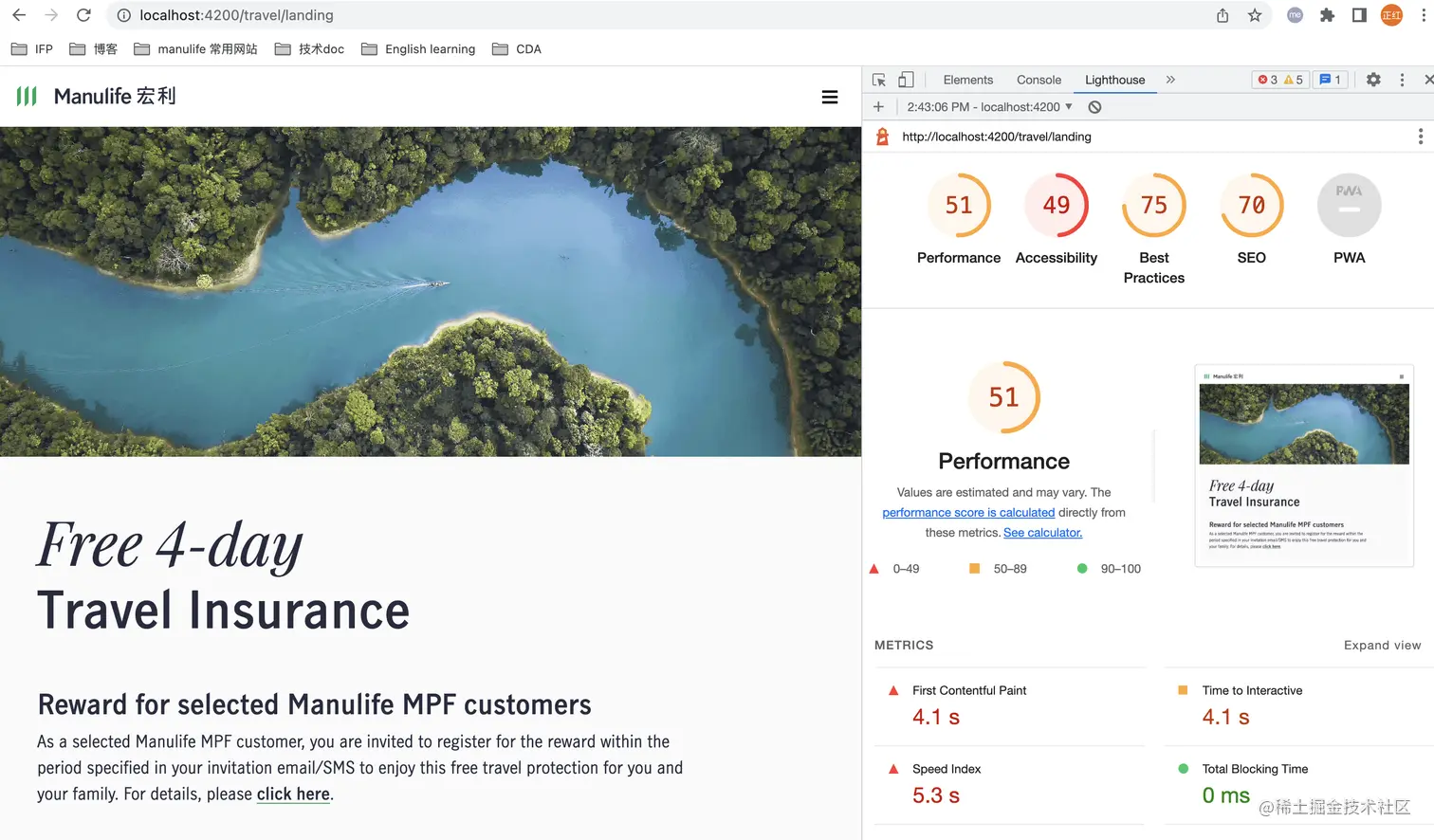Toggle Expand view for metrics
The image size is (1434, 840).
tap(1382, 646)
